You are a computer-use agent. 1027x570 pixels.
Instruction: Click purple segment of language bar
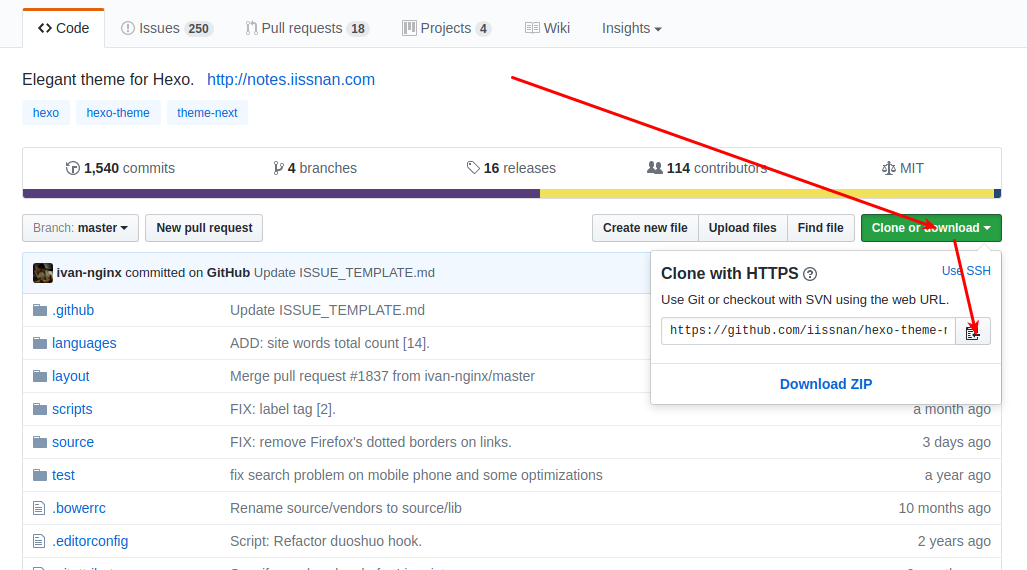281,194
